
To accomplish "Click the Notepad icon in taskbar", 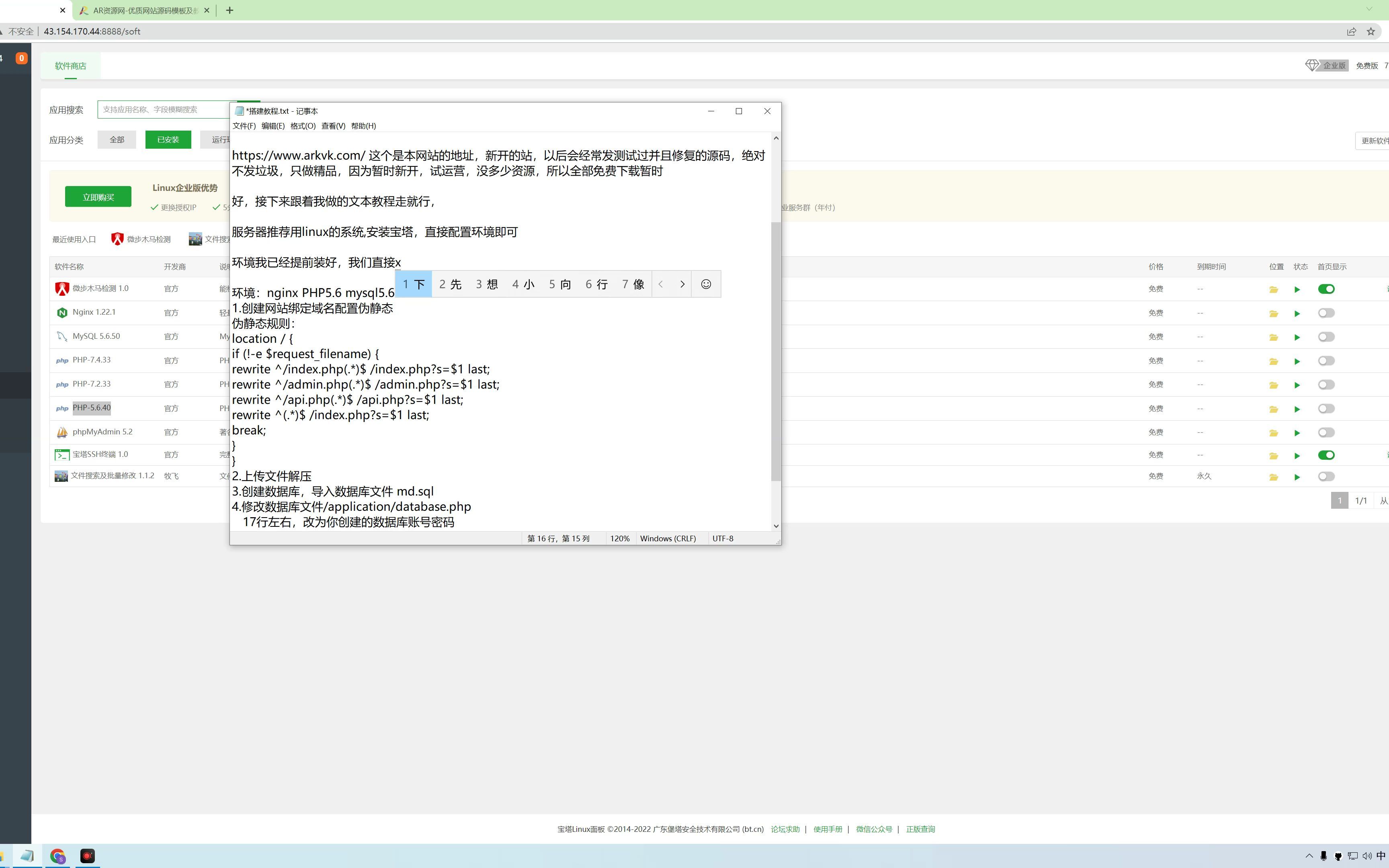I will pos(27,856).
